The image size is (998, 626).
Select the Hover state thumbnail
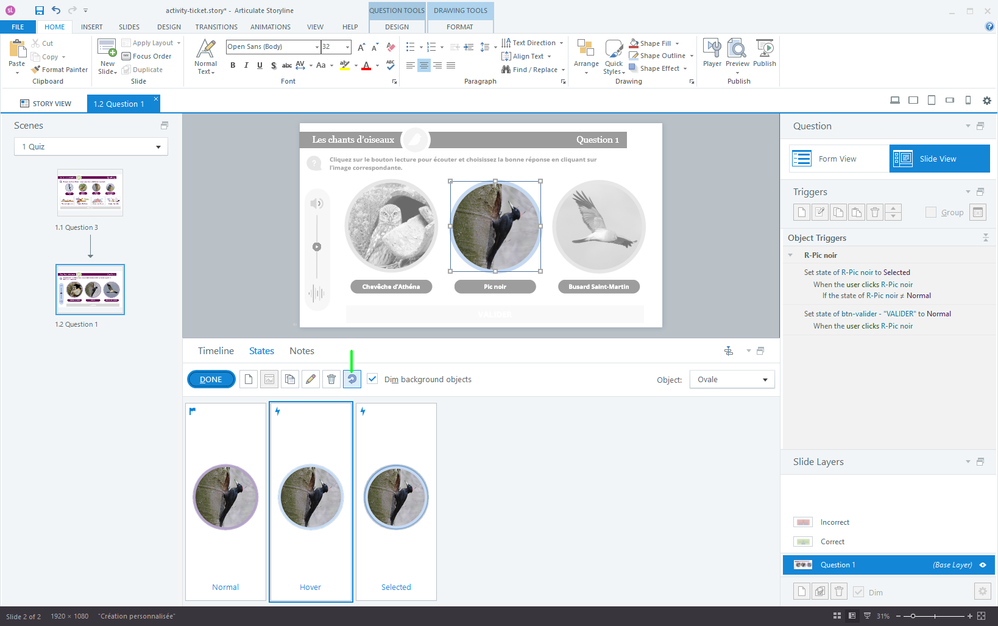click(310, 502)
